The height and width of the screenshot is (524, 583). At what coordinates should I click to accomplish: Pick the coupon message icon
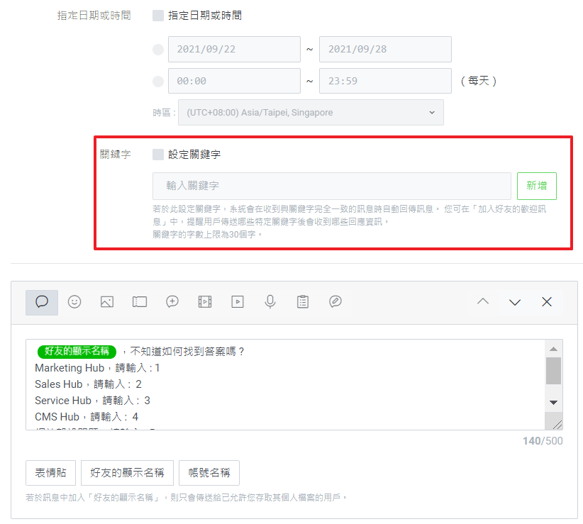139,302
